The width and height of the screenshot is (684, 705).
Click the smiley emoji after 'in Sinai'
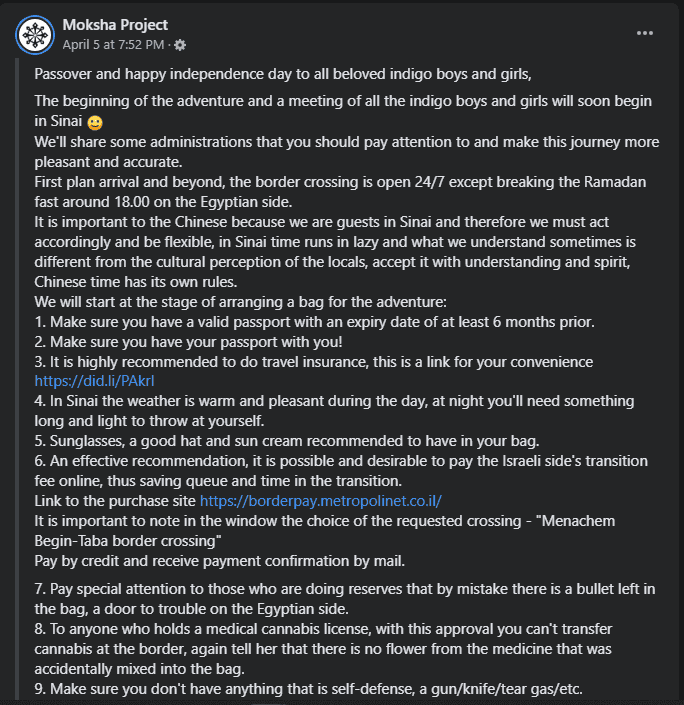(x=94, y=122)
